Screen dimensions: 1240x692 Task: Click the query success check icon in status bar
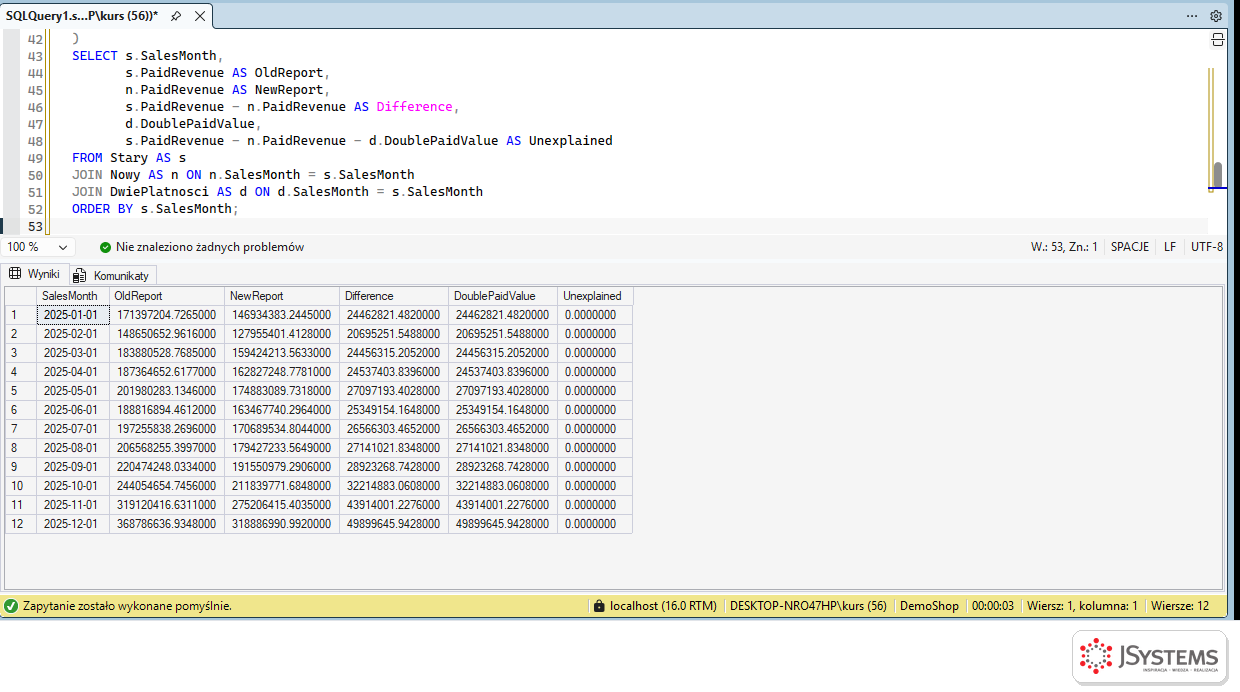(x=11, y=606)
